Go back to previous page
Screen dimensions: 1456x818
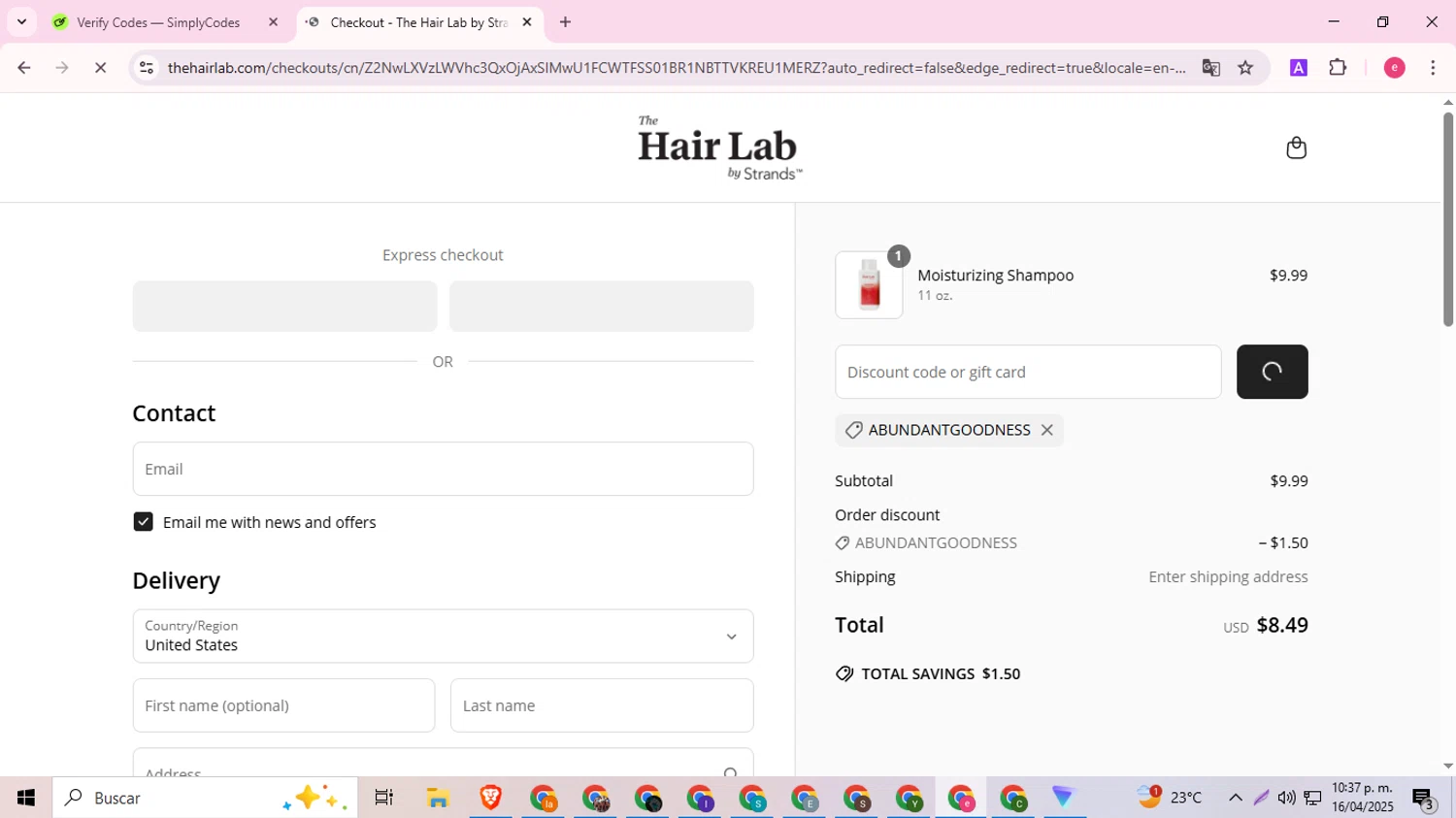[24, 68]
